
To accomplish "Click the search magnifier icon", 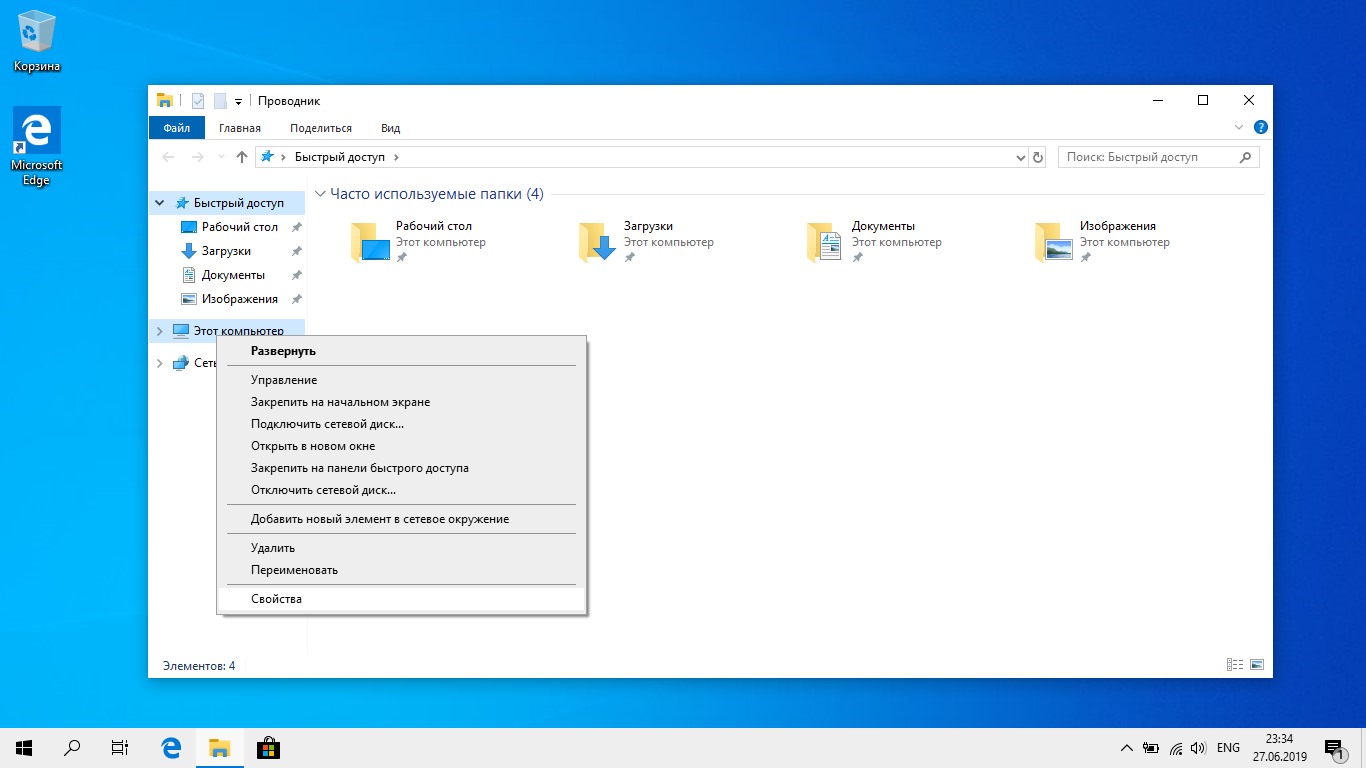I will tap(1245, 157).
